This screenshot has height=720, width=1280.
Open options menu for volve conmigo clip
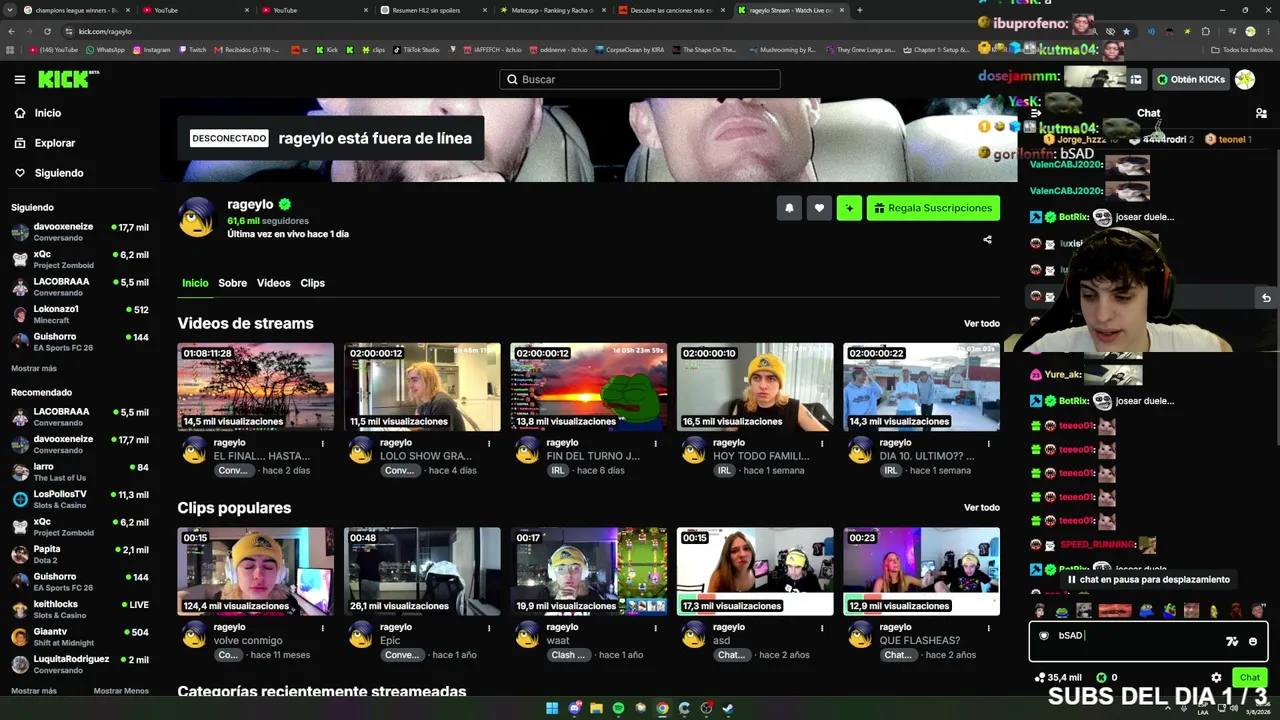point(322,628)
